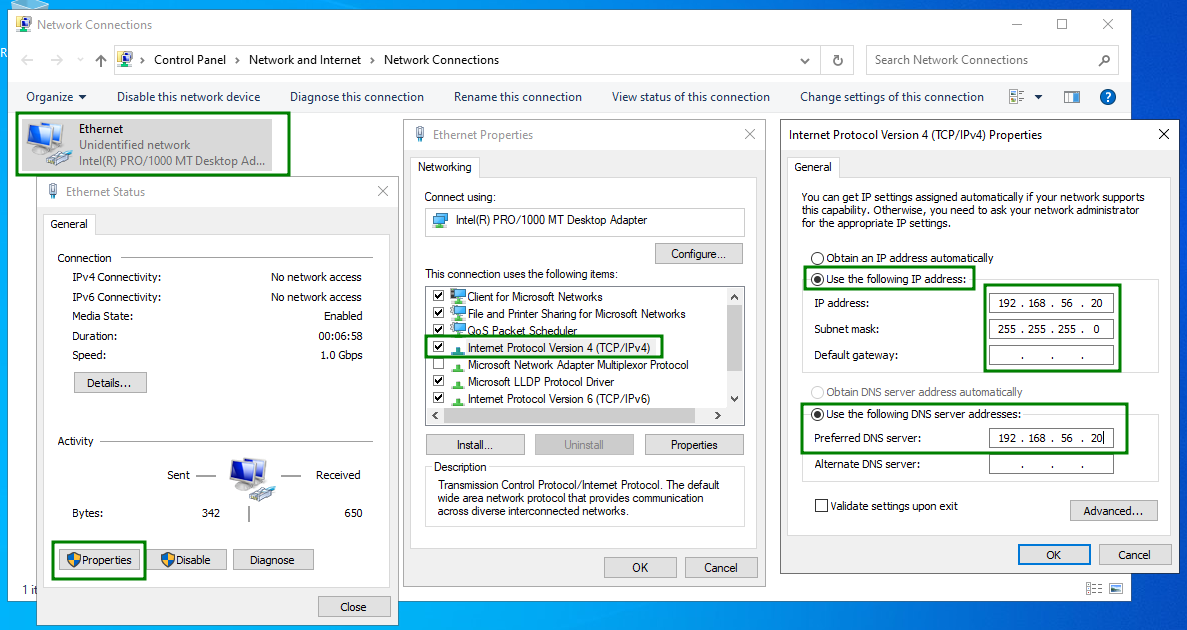Click the Change your view icon
The image size is (1187, 630).
(x=1017, y=97)
